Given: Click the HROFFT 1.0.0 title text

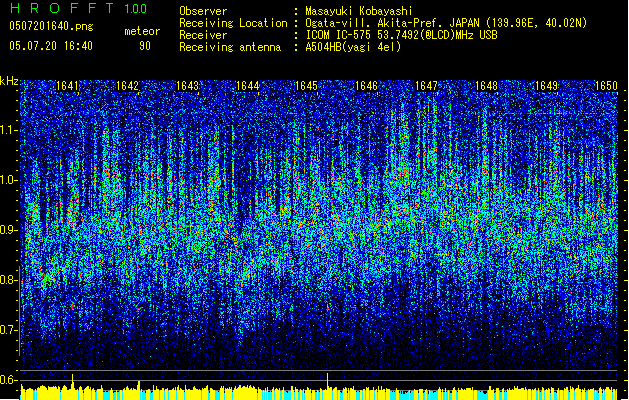Looking at the screenshot, I should (x=78, y=8).
